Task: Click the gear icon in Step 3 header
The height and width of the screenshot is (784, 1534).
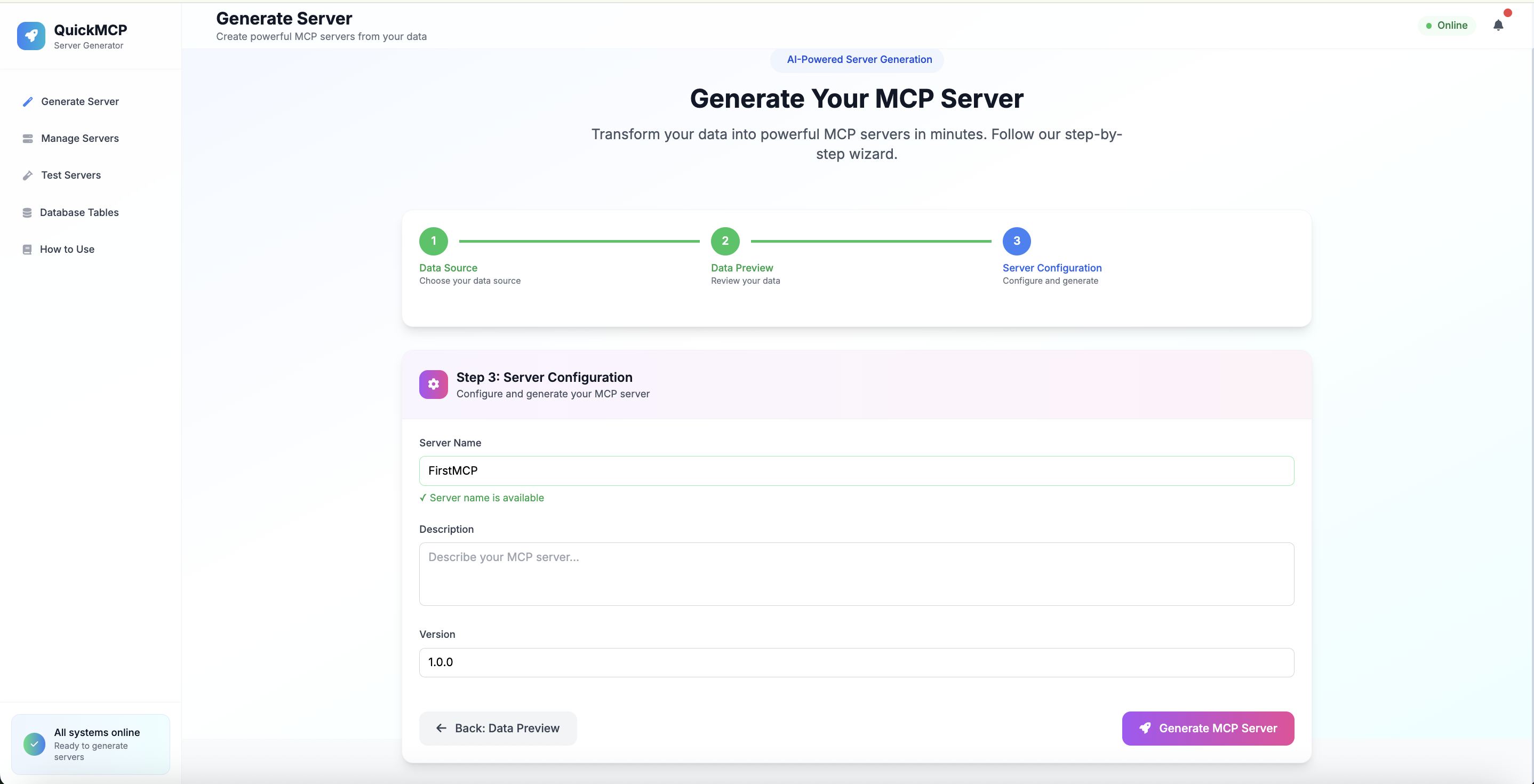Action: (433, 384)
